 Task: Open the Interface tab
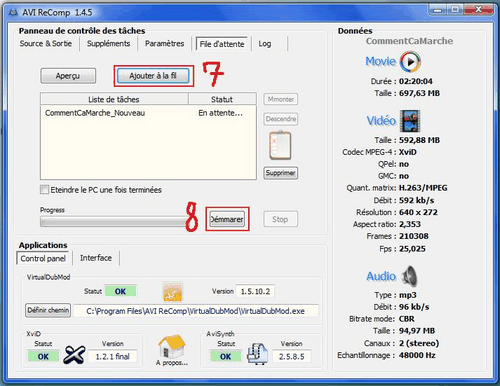(96, 258)
